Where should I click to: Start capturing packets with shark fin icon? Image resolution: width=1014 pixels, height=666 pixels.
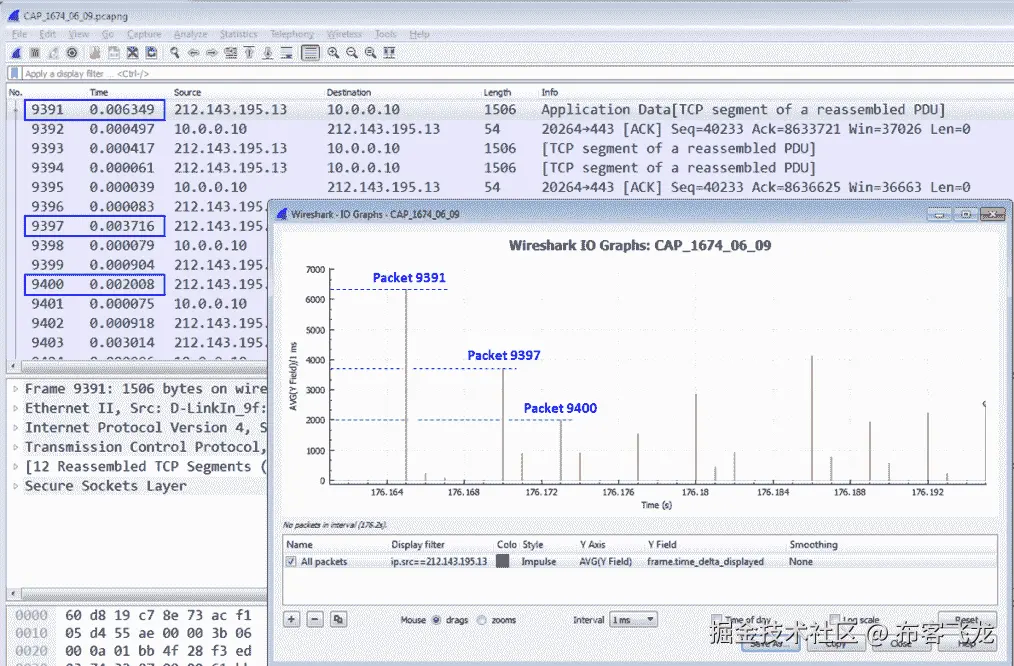tap(16, 53)
